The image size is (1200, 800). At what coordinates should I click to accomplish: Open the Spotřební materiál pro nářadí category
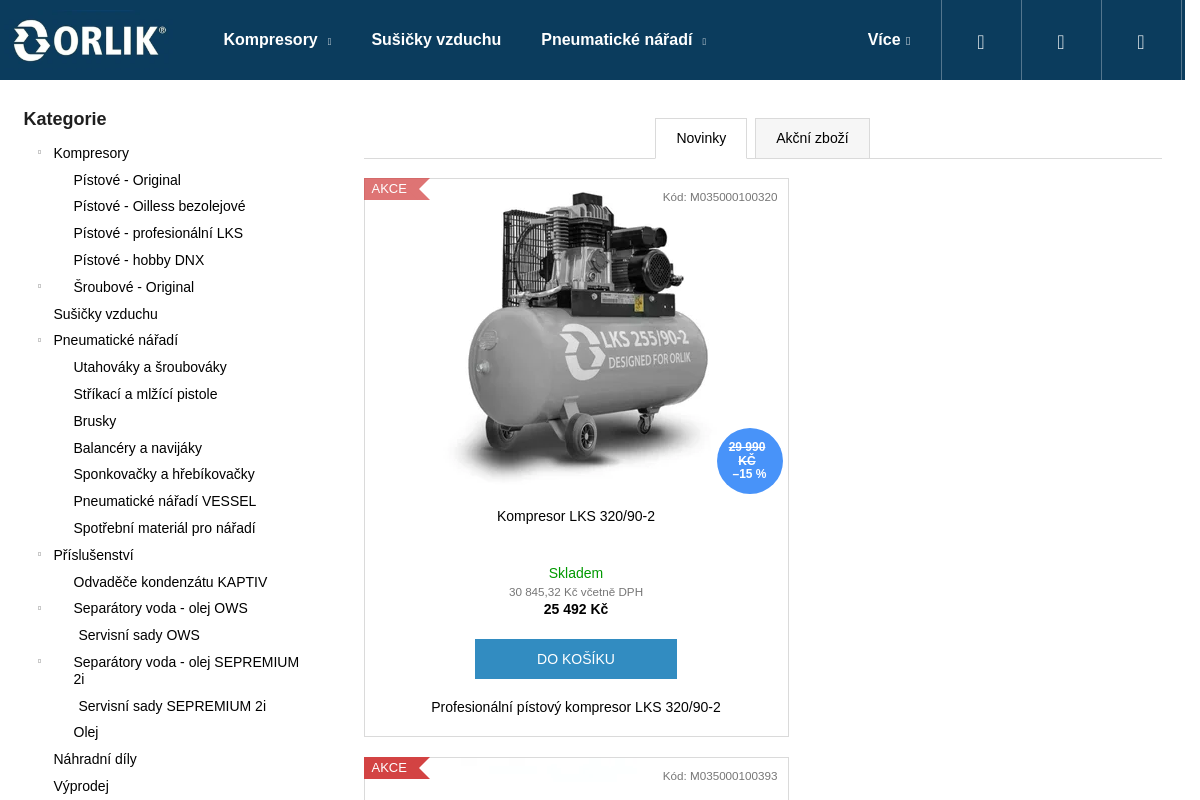click(165, 528)
